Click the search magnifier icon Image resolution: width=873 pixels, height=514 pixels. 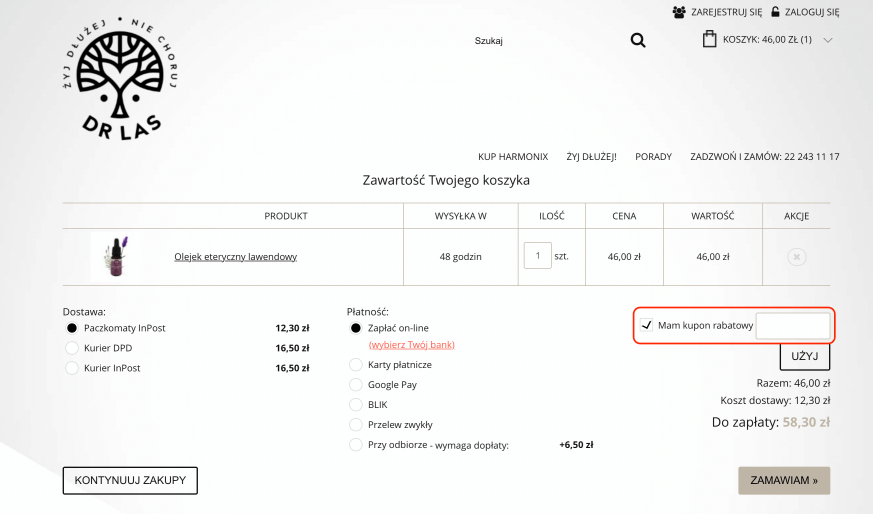coord(638,40)
